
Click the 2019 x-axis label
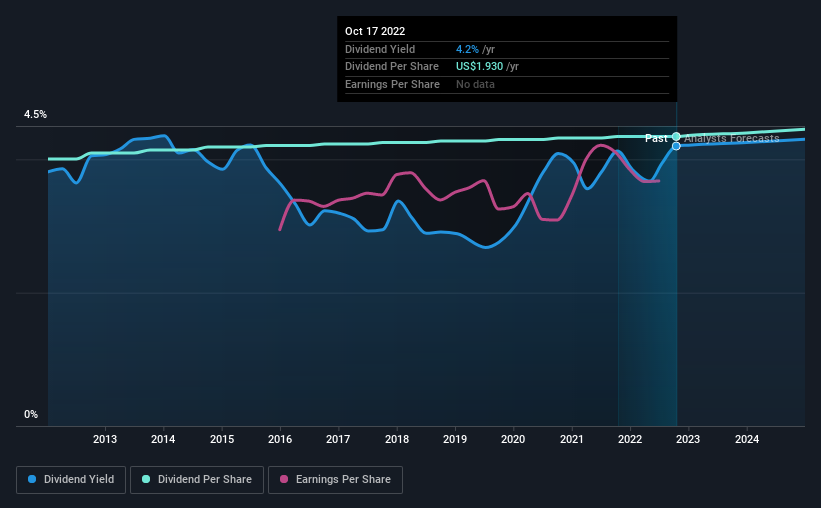point(455,439)
